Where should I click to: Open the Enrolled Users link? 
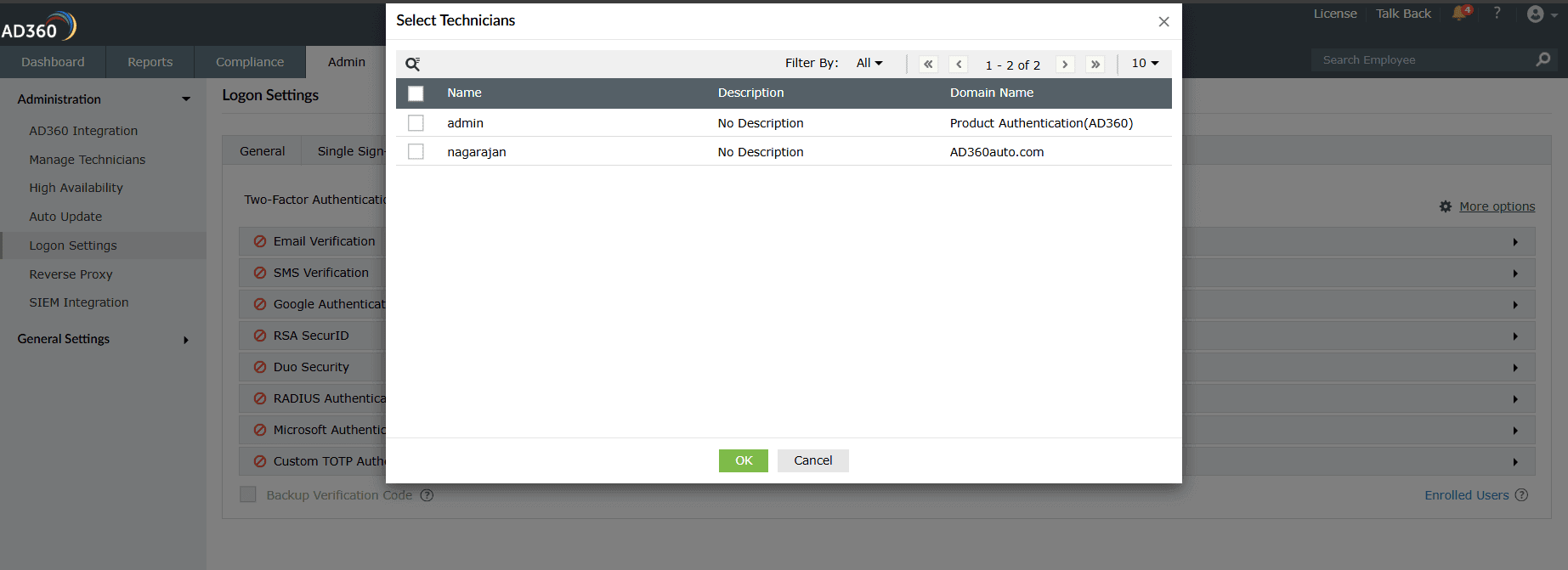[1467, 495]
